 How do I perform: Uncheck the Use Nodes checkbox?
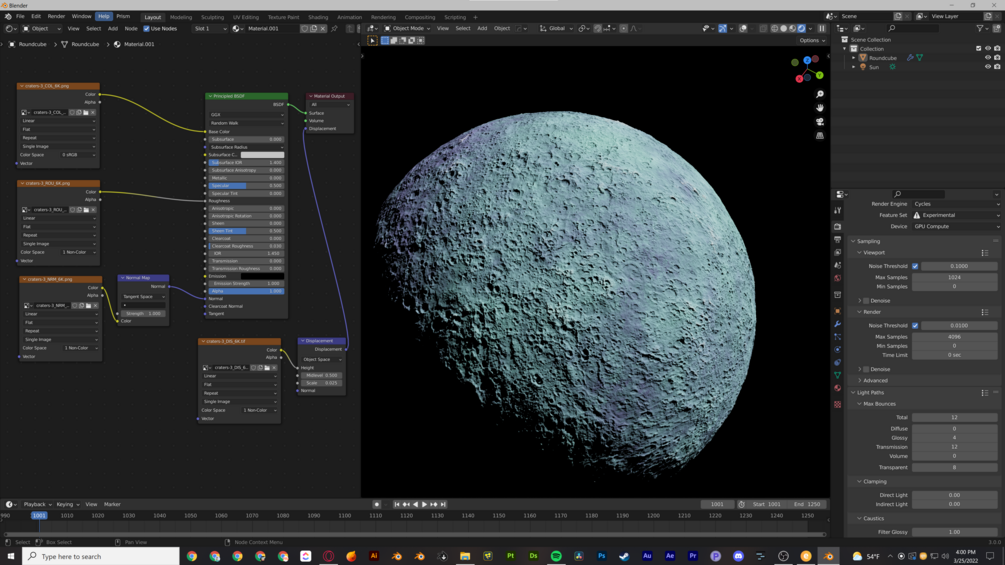[147, 29]
